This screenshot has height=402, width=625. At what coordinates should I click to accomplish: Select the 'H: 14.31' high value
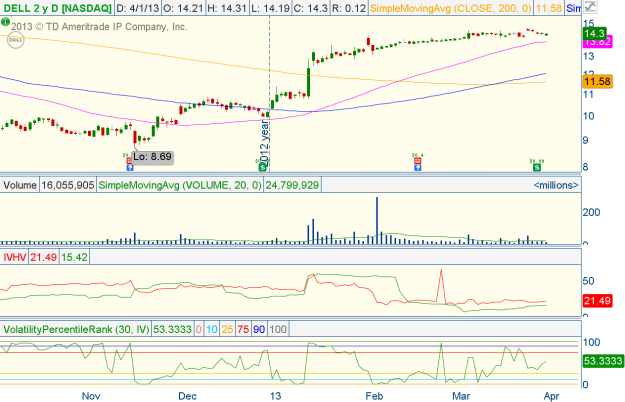pos(227,8)
